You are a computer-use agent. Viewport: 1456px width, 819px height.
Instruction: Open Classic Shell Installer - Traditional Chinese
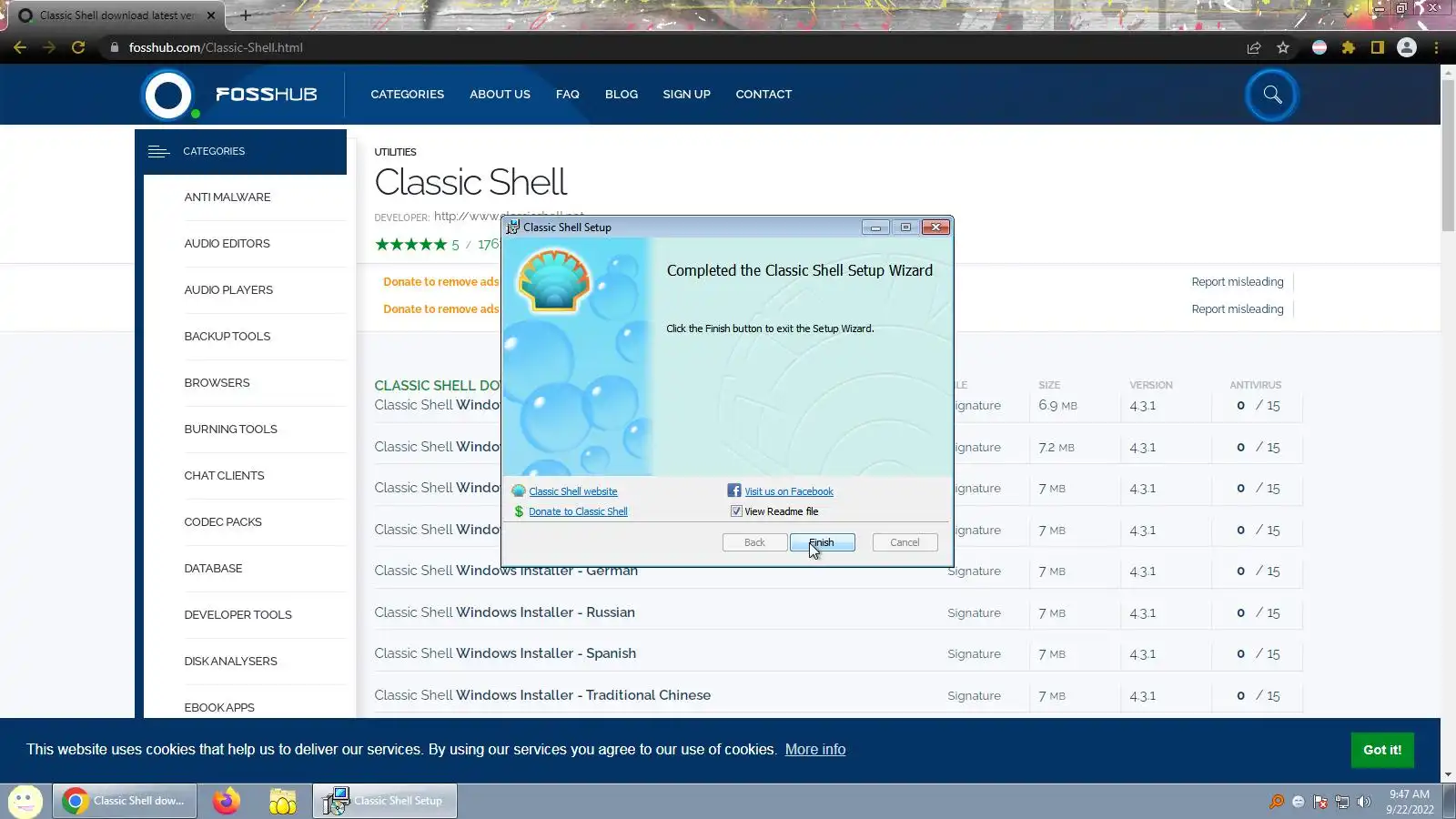[542, 695]
